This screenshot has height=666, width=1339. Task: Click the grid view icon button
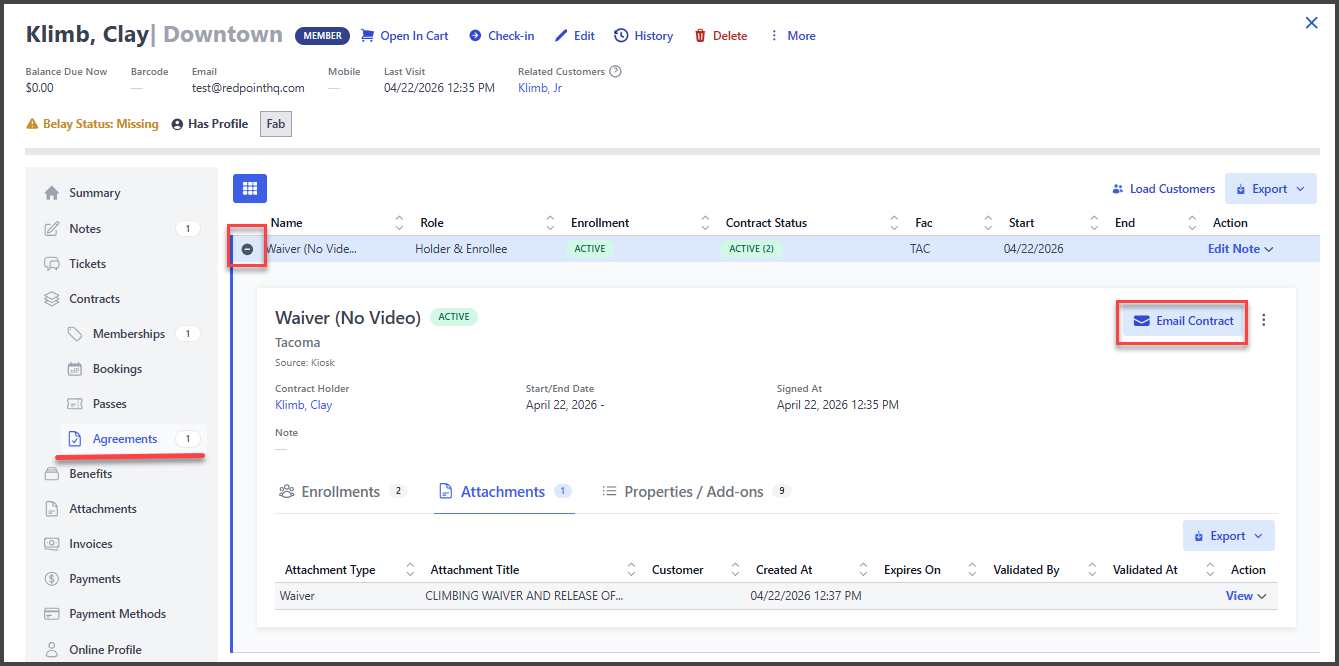click(250, 188)
